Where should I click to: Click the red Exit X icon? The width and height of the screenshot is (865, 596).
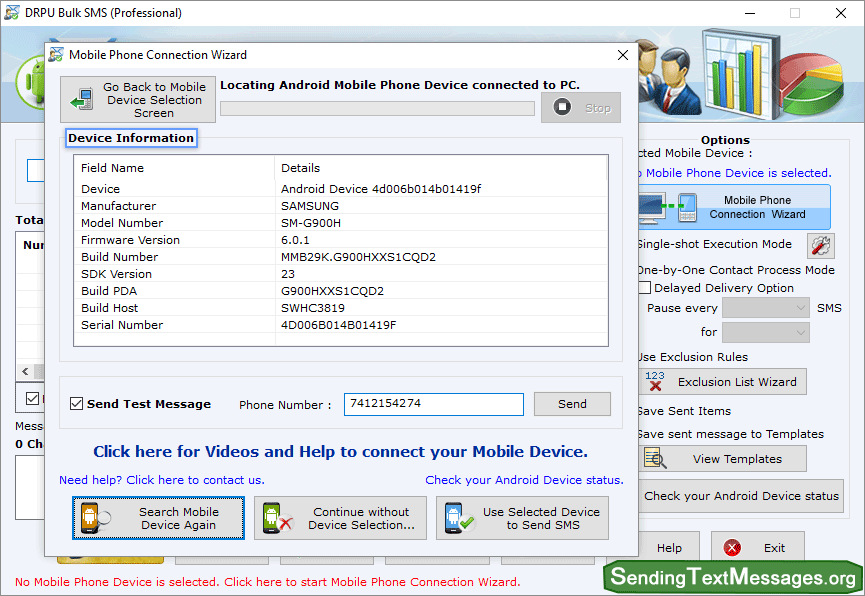(732, 548)
